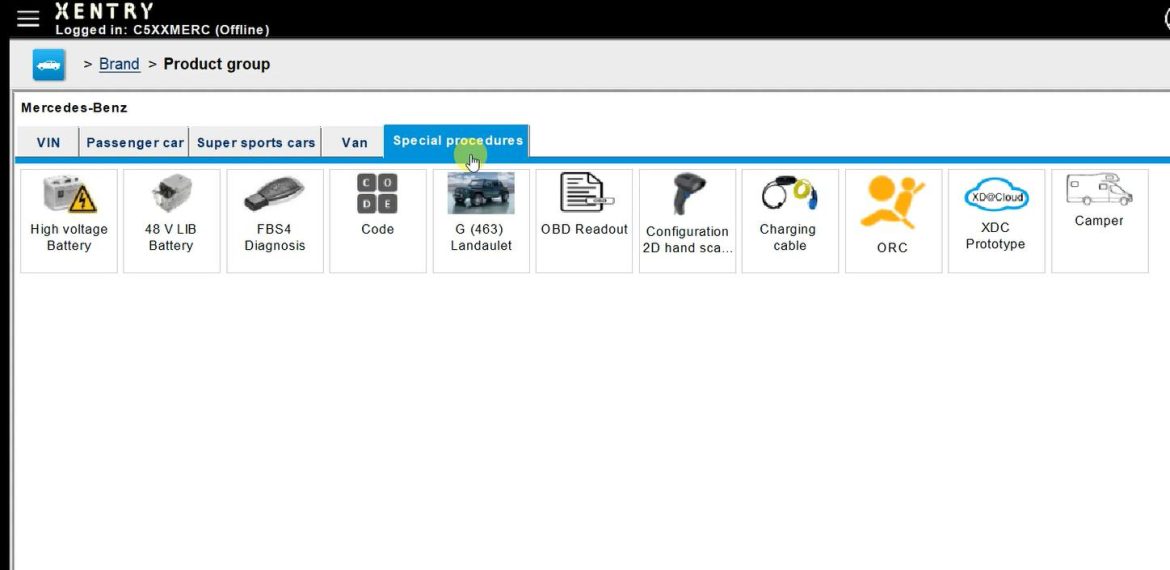Open the Super sports cars tab
Screen dimensions: 1170x570
[x=256, y=143]
